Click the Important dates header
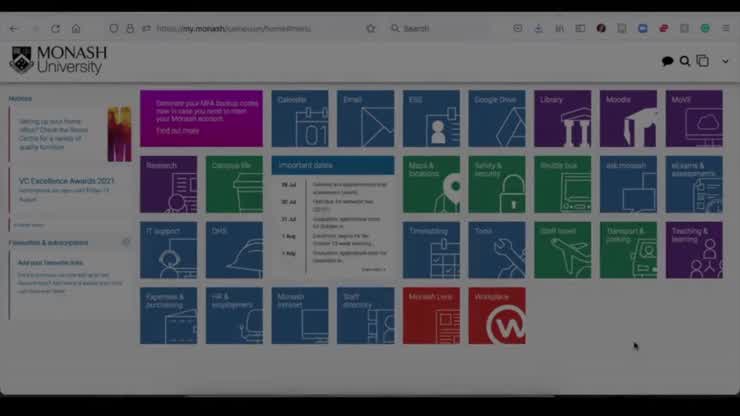The height and width of the screenshot is (416, 740). click(x=333, y=165)
